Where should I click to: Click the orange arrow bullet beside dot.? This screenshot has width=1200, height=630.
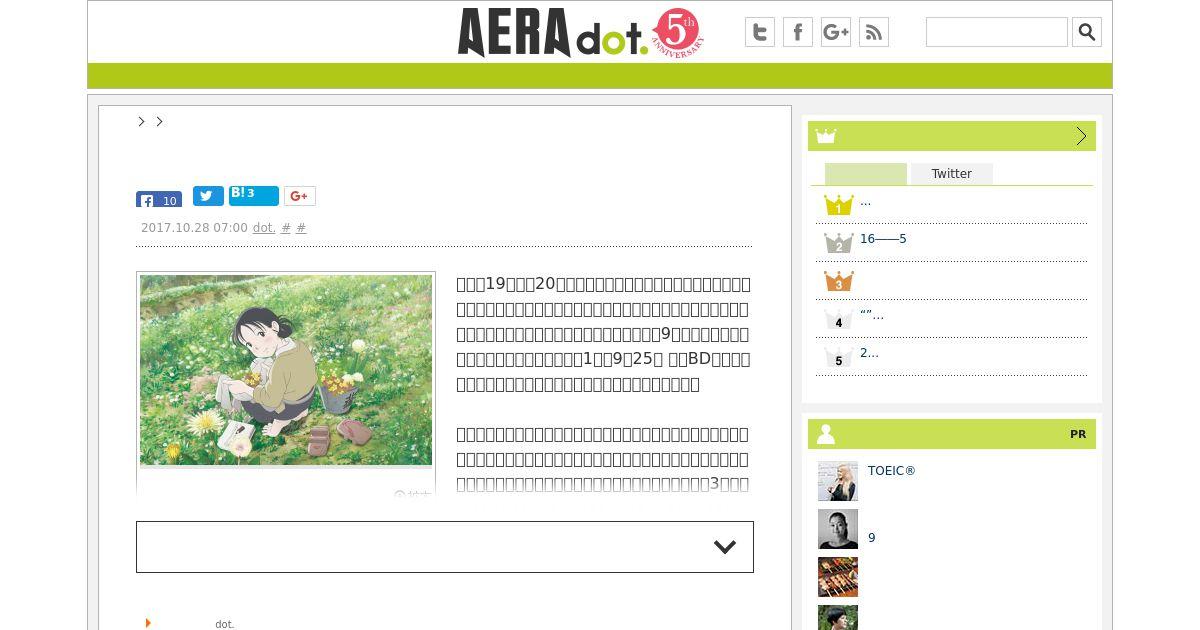pos(148,623)
